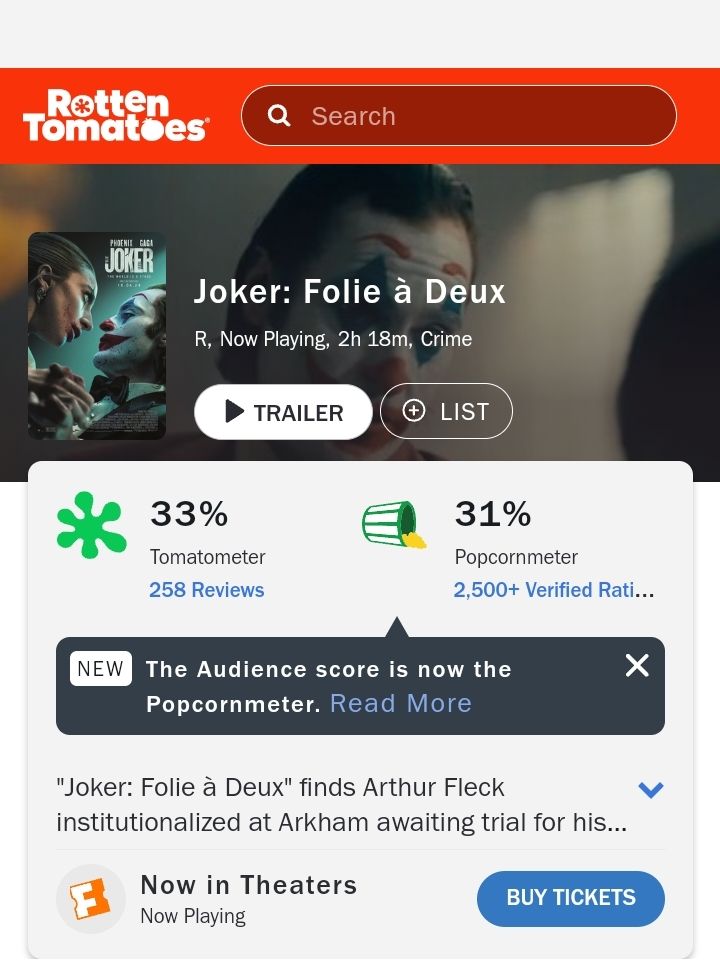Click the BUY TICKETS button
The image size is (720, 960).
571,898
